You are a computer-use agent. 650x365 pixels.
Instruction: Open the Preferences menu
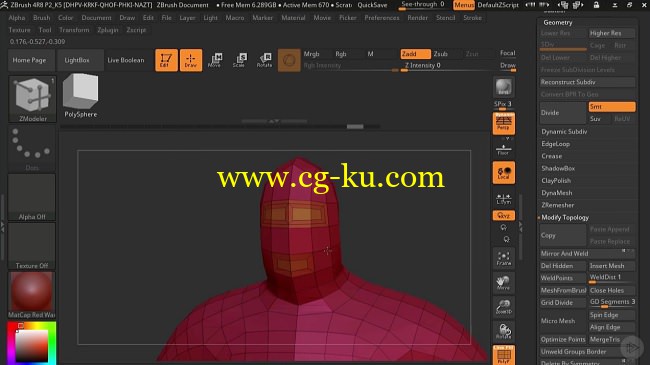[382, 18]
